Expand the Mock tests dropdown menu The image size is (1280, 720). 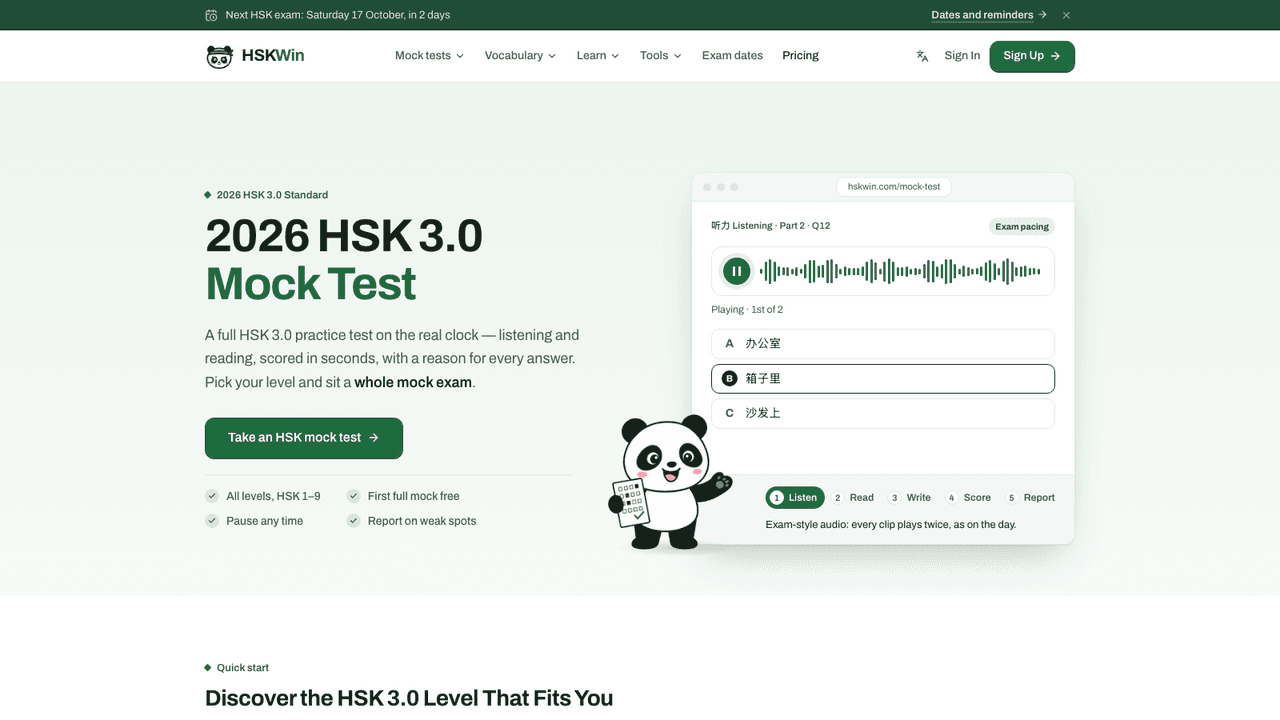point(429,56)
